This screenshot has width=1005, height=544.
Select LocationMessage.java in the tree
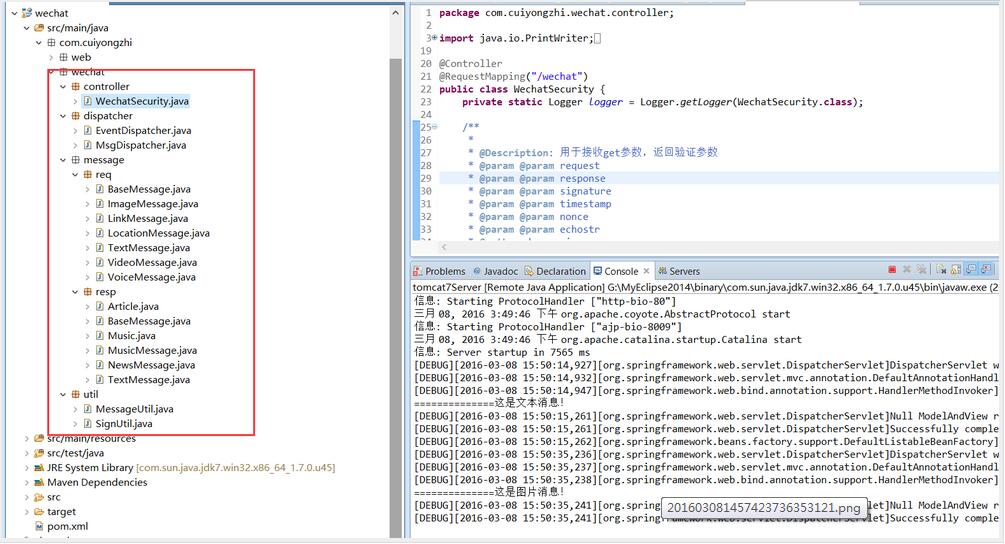click(x=158, y=233)
